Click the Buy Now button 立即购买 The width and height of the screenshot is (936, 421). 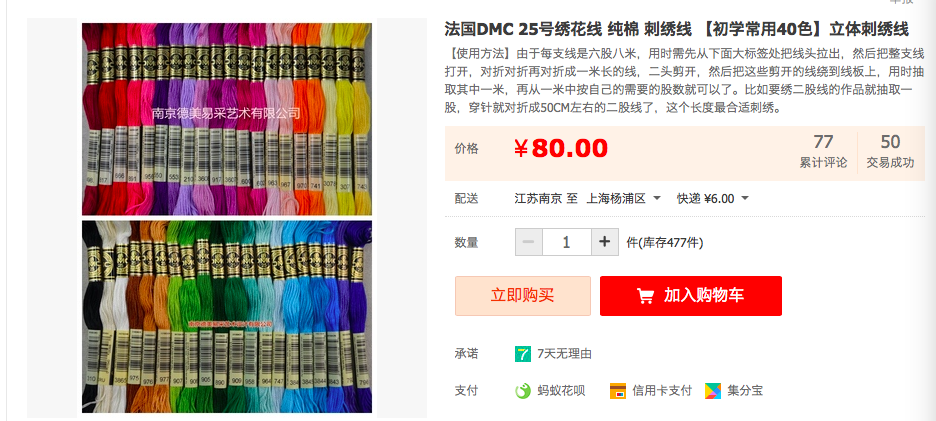click(x=523, y=296)
